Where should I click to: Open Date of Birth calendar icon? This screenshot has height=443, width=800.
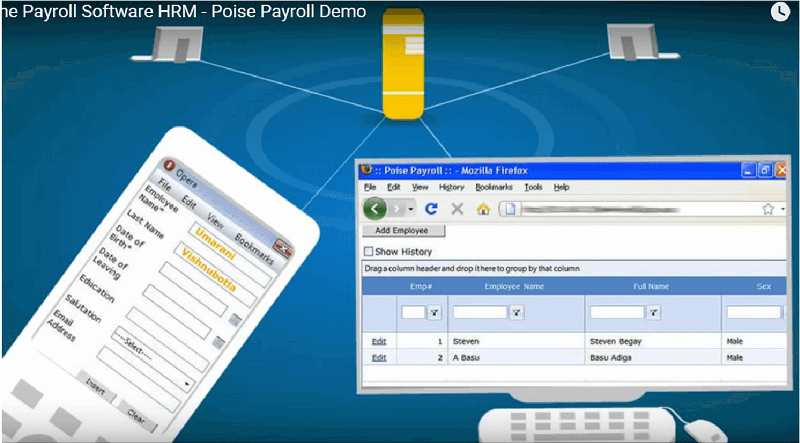click(234, 320)
